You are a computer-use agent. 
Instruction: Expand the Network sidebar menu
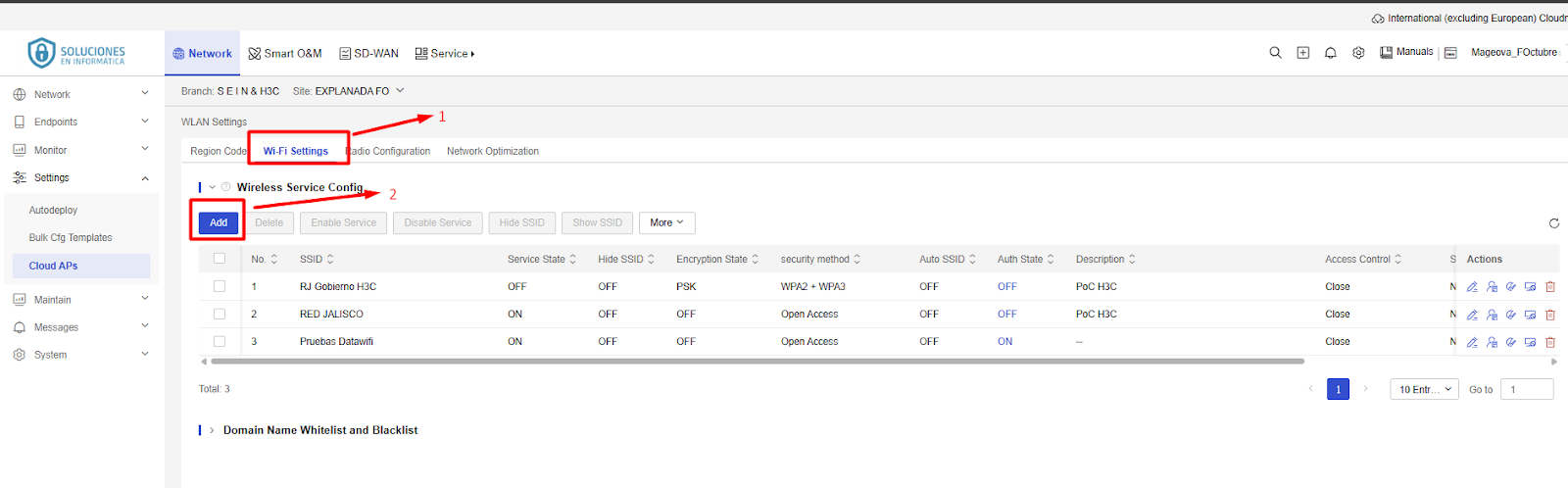coord(81,95)
